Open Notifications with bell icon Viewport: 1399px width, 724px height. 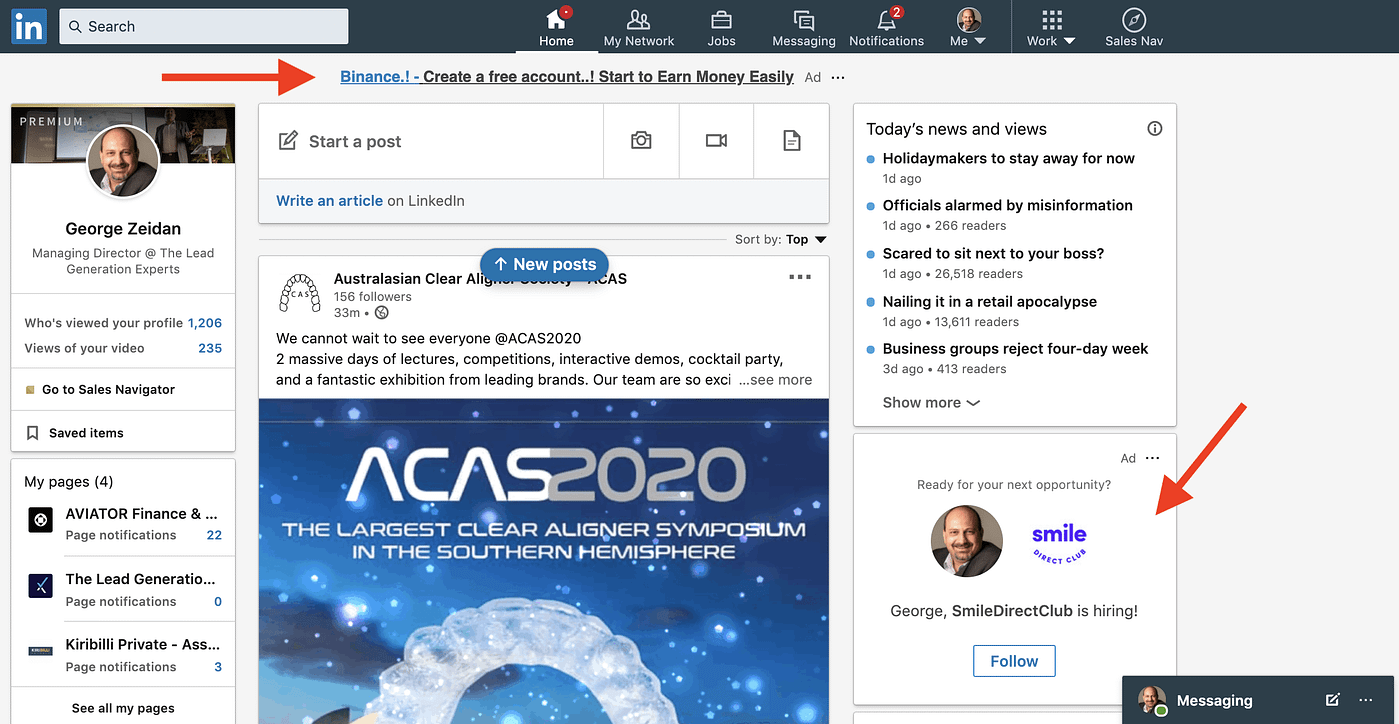(886, 27)
